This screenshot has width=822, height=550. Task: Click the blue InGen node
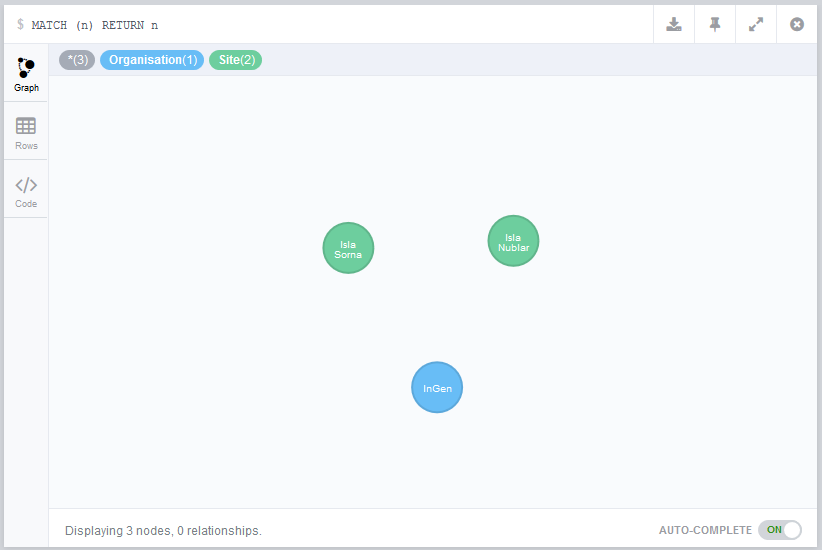[437, 387]
